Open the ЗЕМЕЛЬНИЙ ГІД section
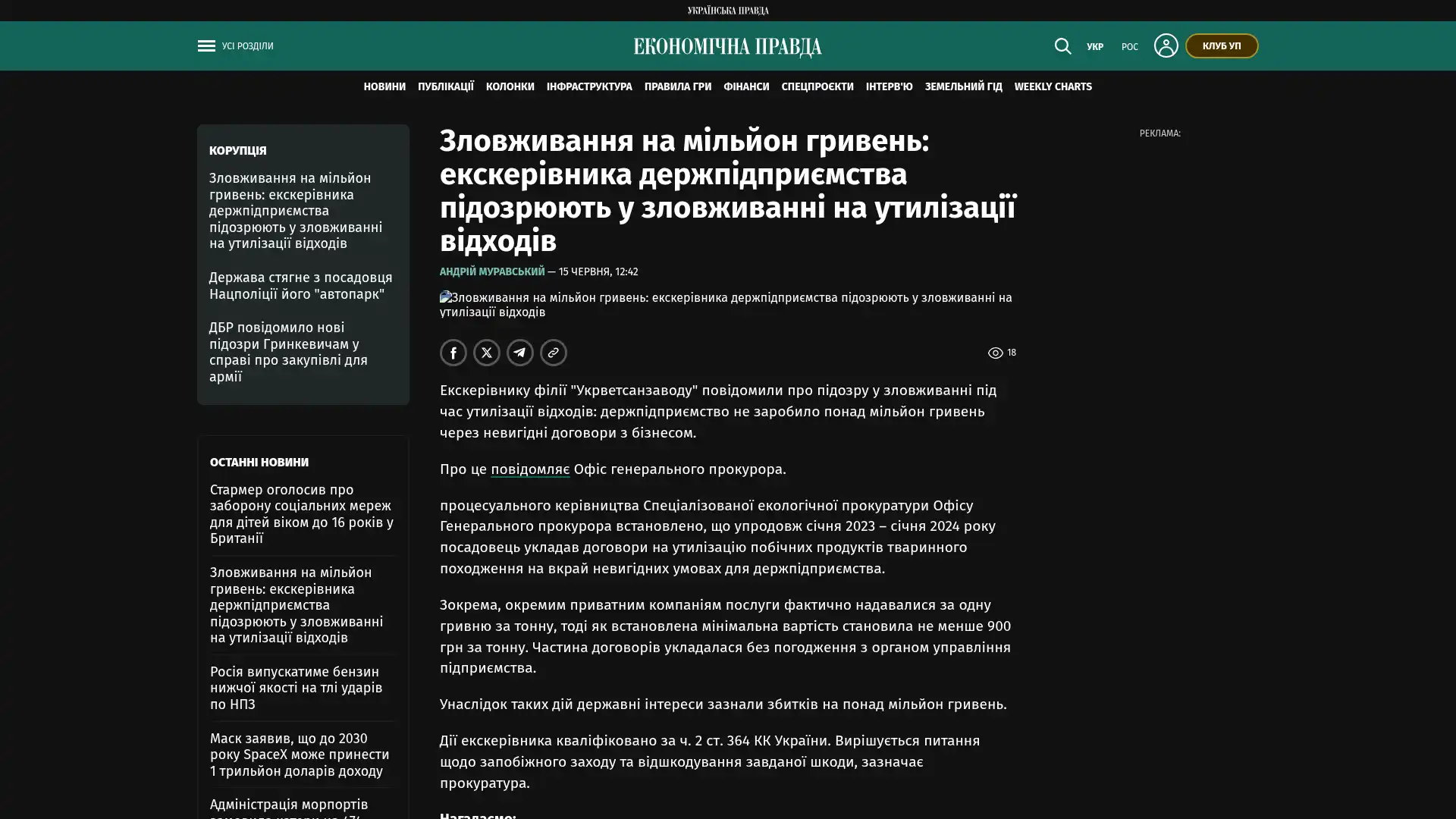 (963, 86)
